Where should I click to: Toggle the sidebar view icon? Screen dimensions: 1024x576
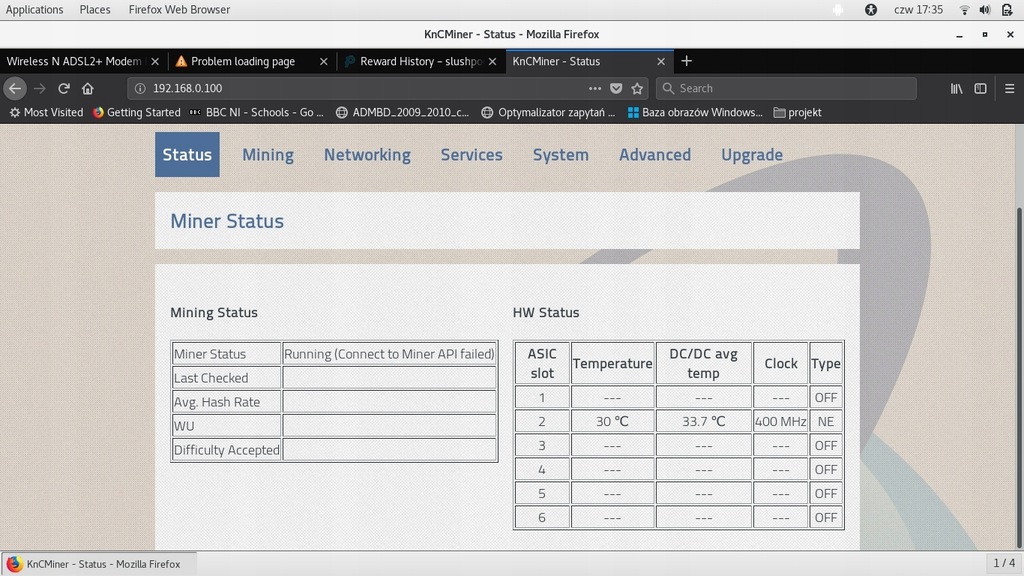980,88
